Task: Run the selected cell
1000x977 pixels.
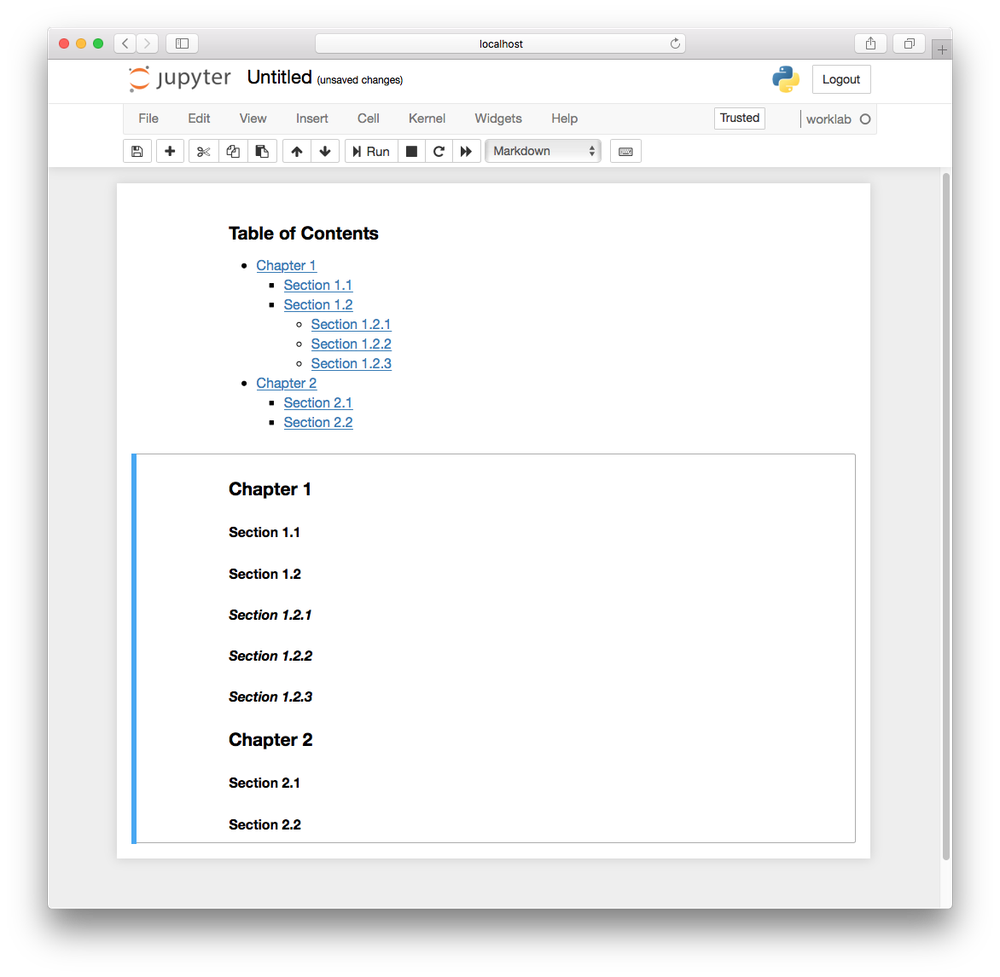Action: pyautogui.click(x=371, y=151)
